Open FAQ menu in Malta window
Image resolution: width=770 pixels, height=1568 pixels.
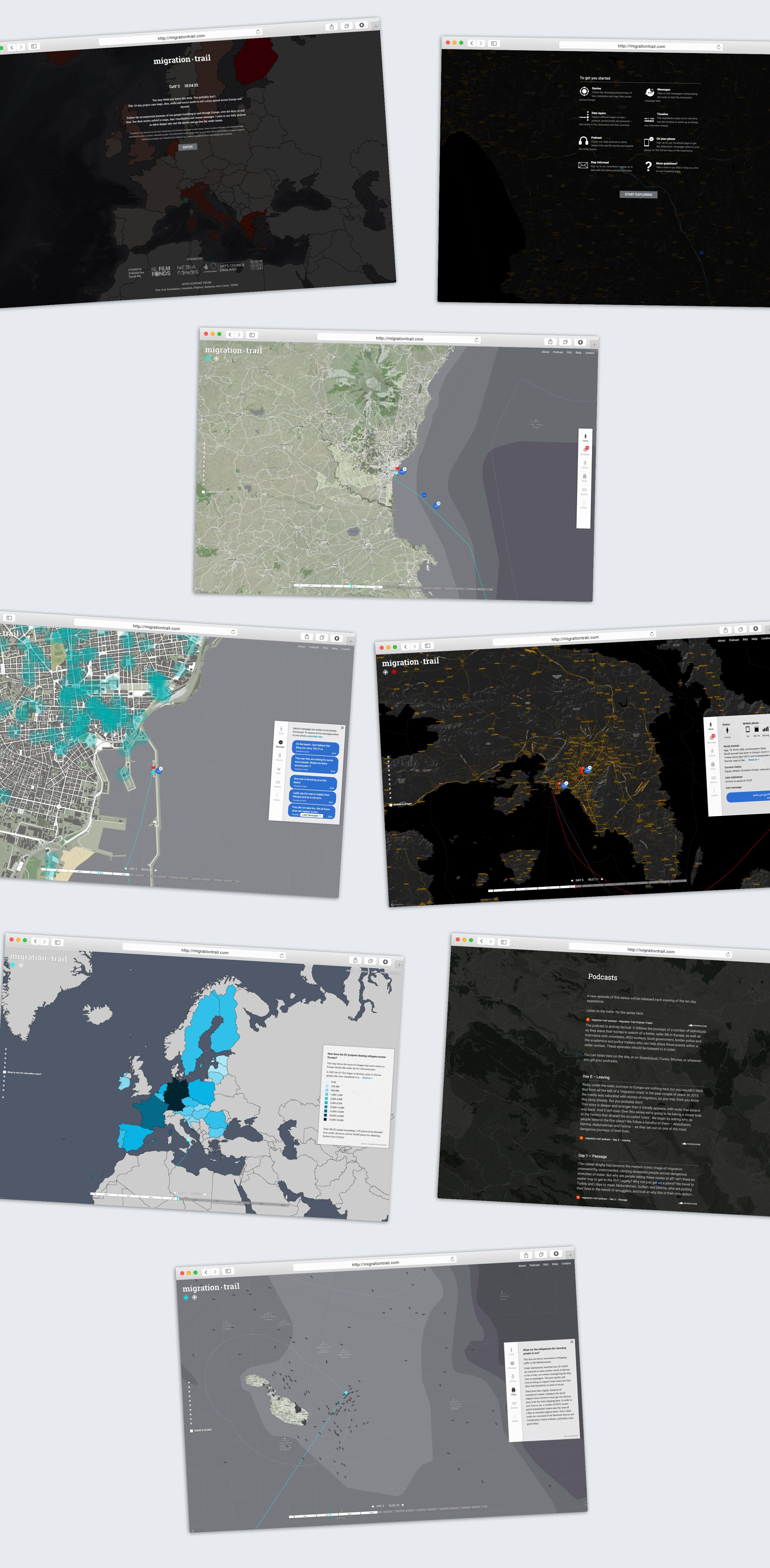click(x=546, y=1264)
